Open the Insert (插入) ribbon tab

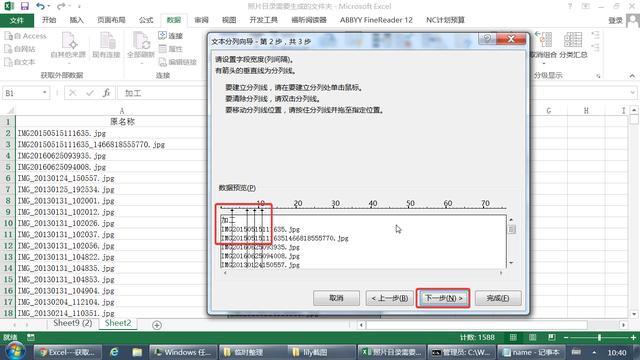[76, 20]
